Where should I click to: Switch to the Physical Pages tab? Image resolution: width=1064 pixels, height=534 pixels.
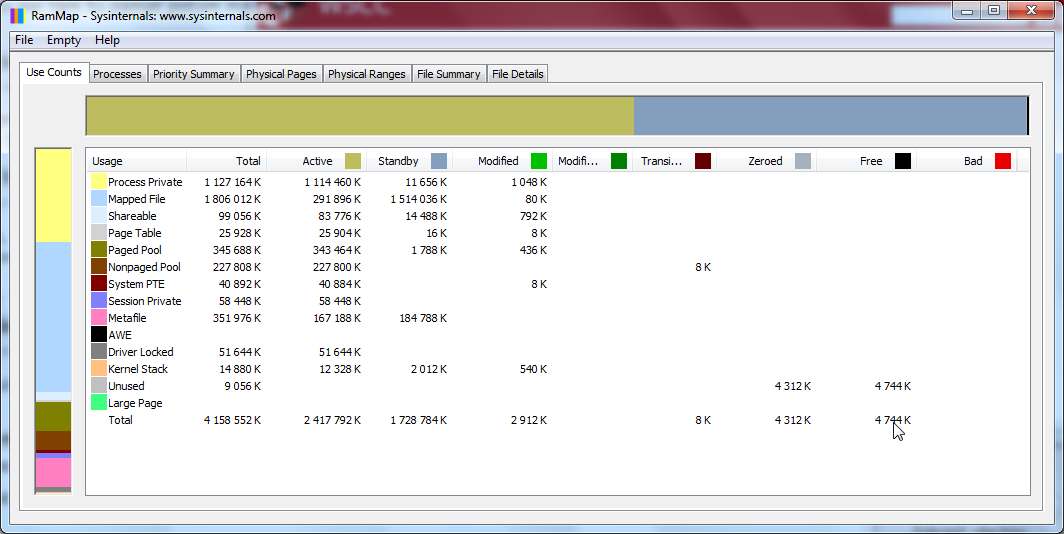point(281,74)
